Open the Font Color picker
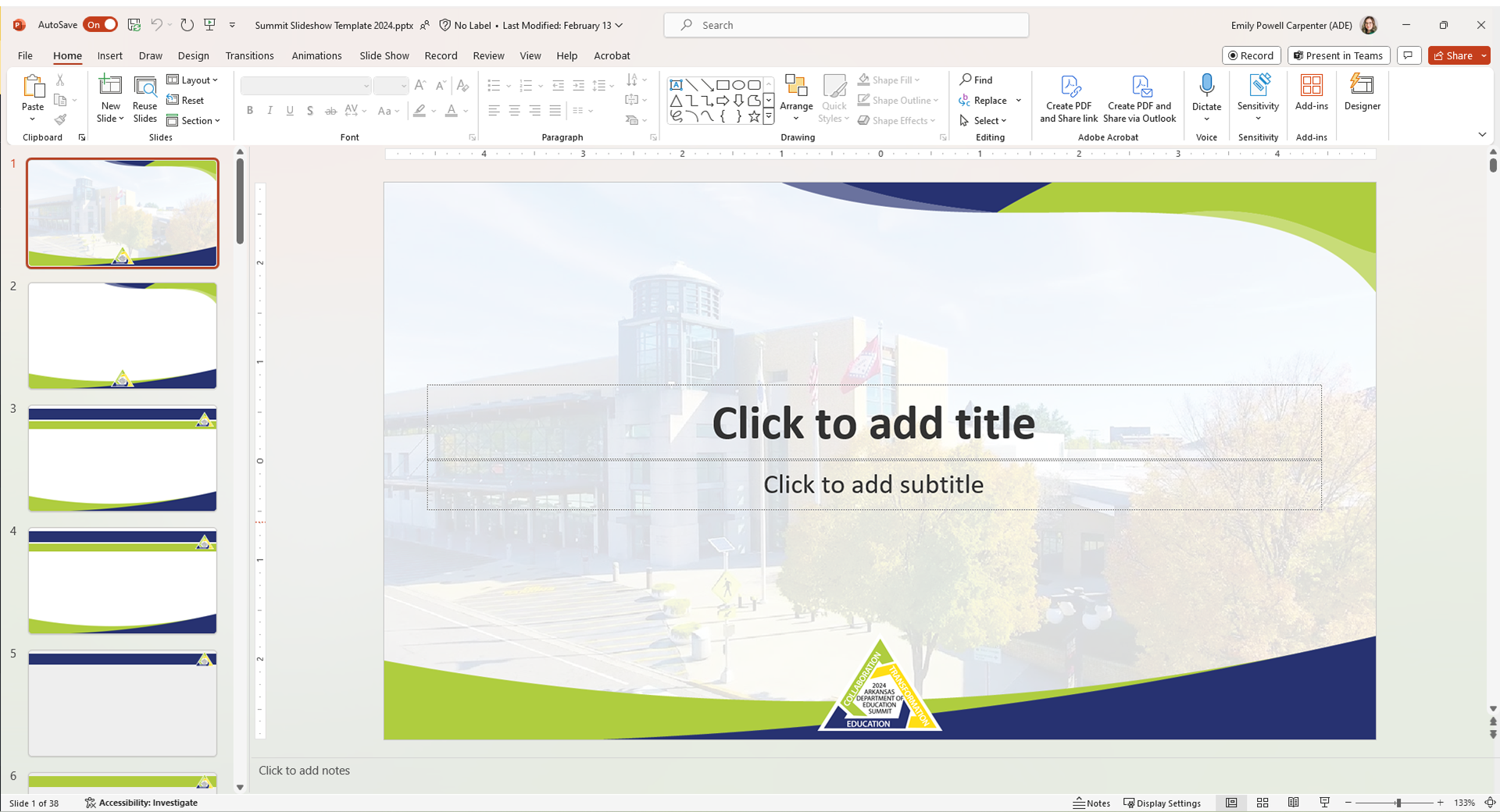The height and width of the screenshot is (812, 1500). click(451, 111)
